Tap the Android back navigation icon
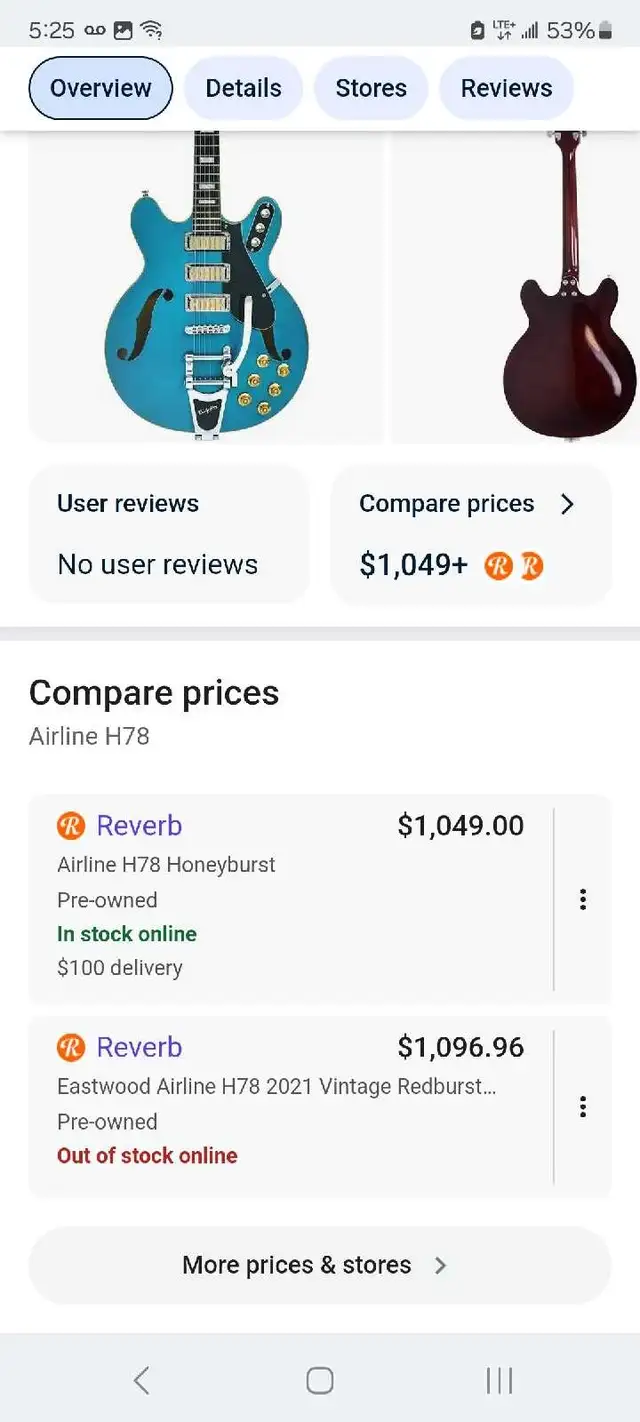 [x=141, y=1381]
